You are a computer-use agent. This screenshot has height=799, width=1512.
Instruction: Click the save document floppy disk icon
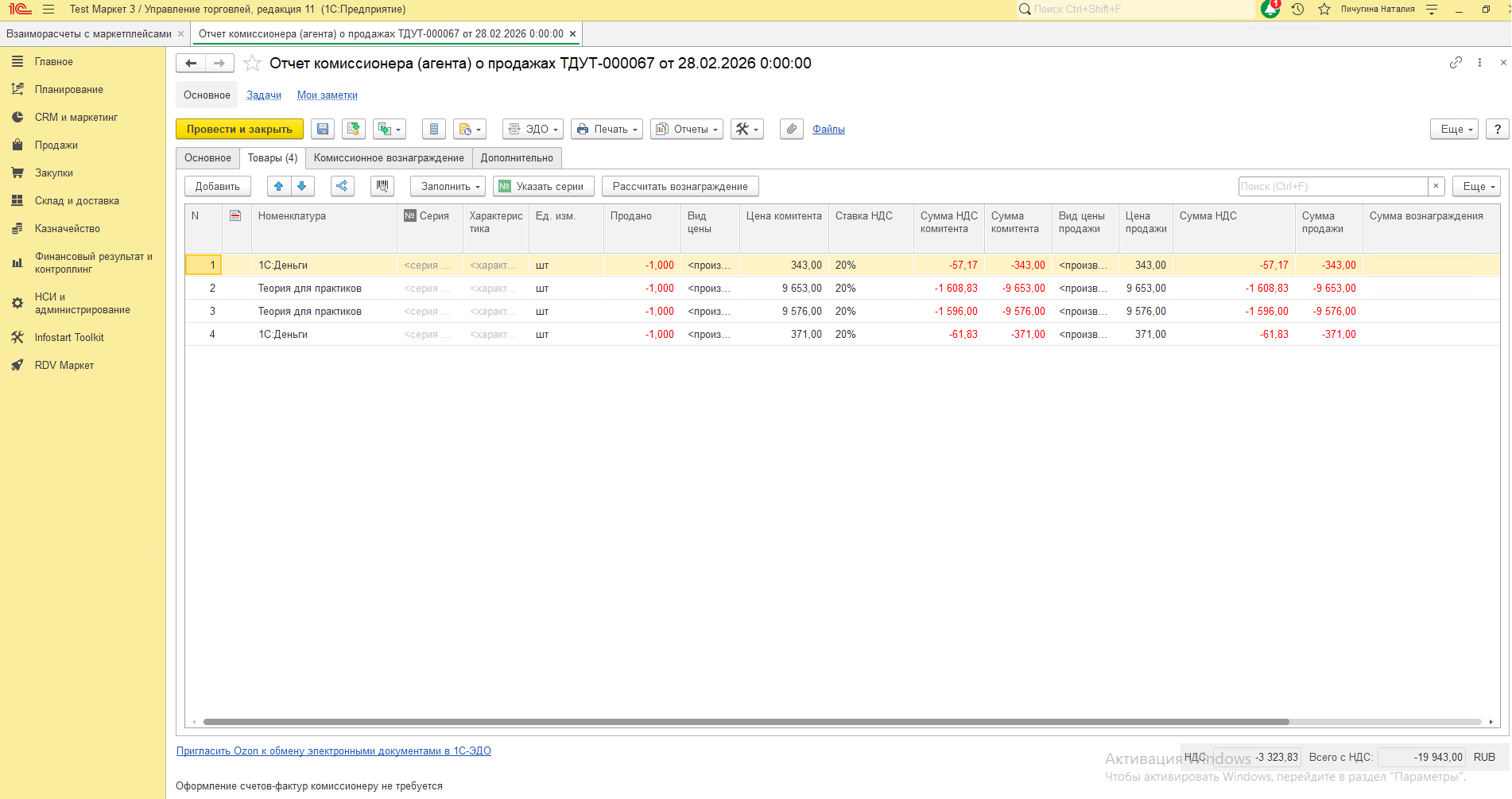click(322, 129)
